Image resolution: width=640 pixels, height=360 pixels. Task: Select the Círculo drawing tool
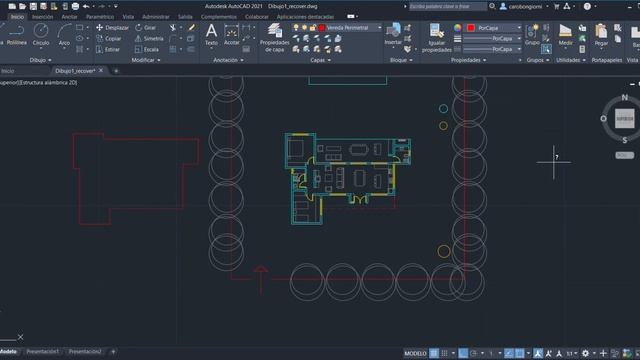(x=41, y=34)
